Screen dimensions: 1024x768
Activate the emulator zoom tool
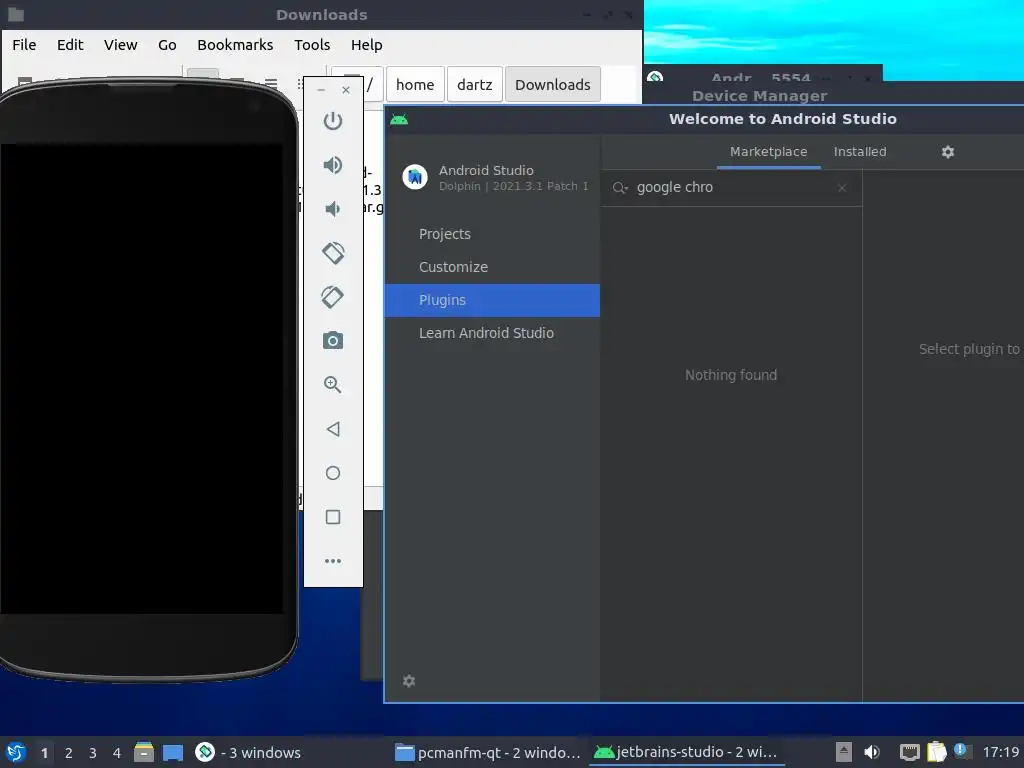(x=332, y=385)
